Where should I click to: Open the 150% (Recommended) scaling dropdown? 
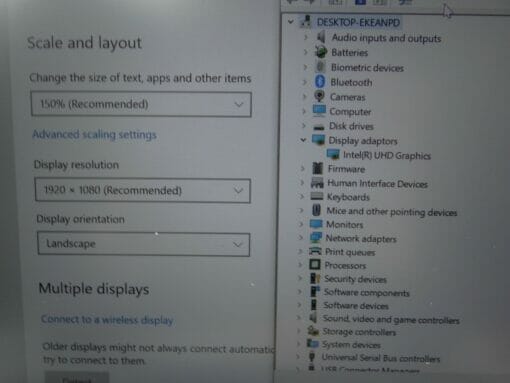click(x=141, y=104)
